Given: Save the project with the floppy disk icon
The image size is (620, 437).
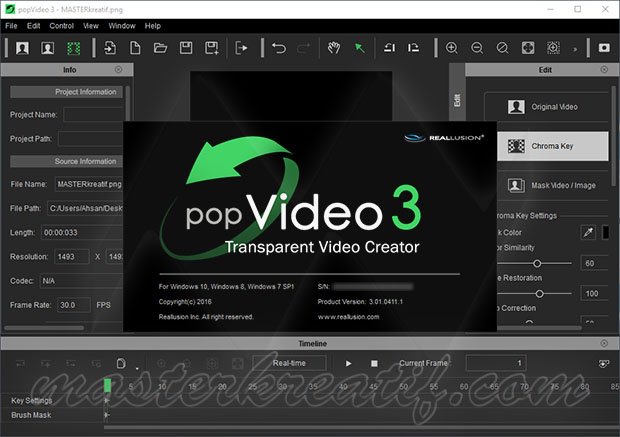Looking at the screenshot, I should (x=186, y=48).
